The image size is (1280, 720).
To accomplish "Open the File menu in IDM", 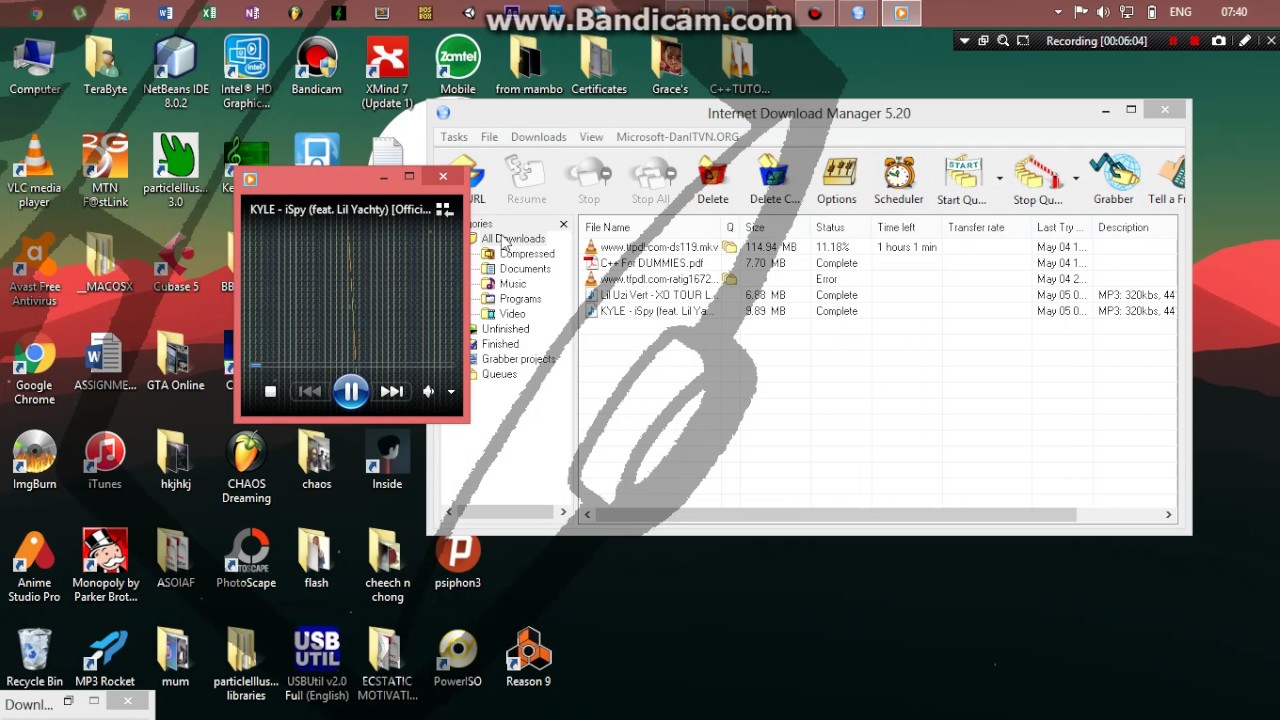I will pos(489,137).
